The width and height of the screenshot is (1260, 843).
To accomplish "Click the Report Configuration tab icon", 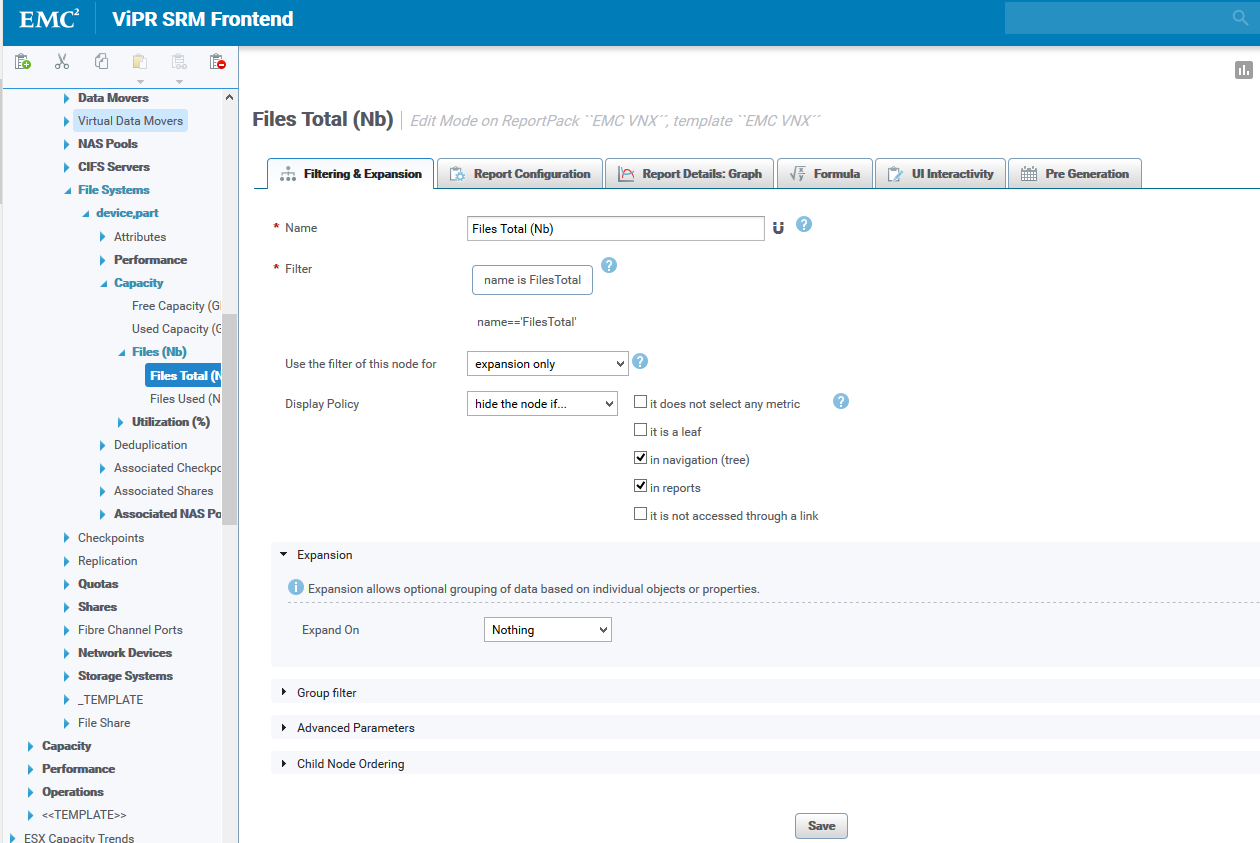I will [x=457, y=174].
